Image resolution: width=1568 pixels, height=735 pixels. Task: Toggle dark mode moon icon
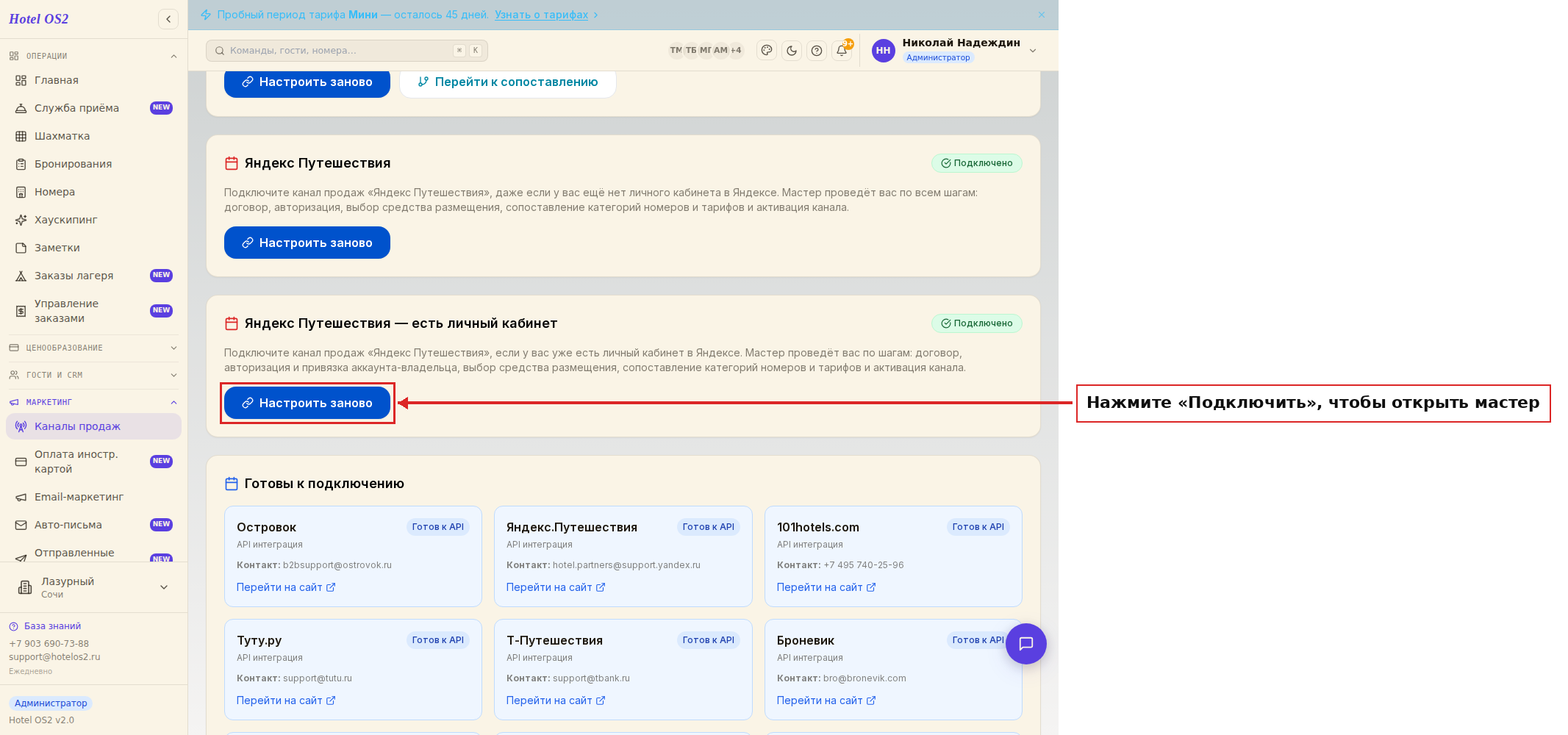coord(792,51)
